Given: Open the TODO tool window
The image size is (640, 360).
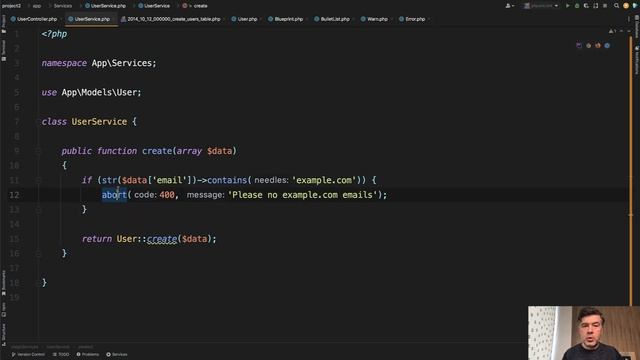Looking at the screenshot, I should coord(61,354).
